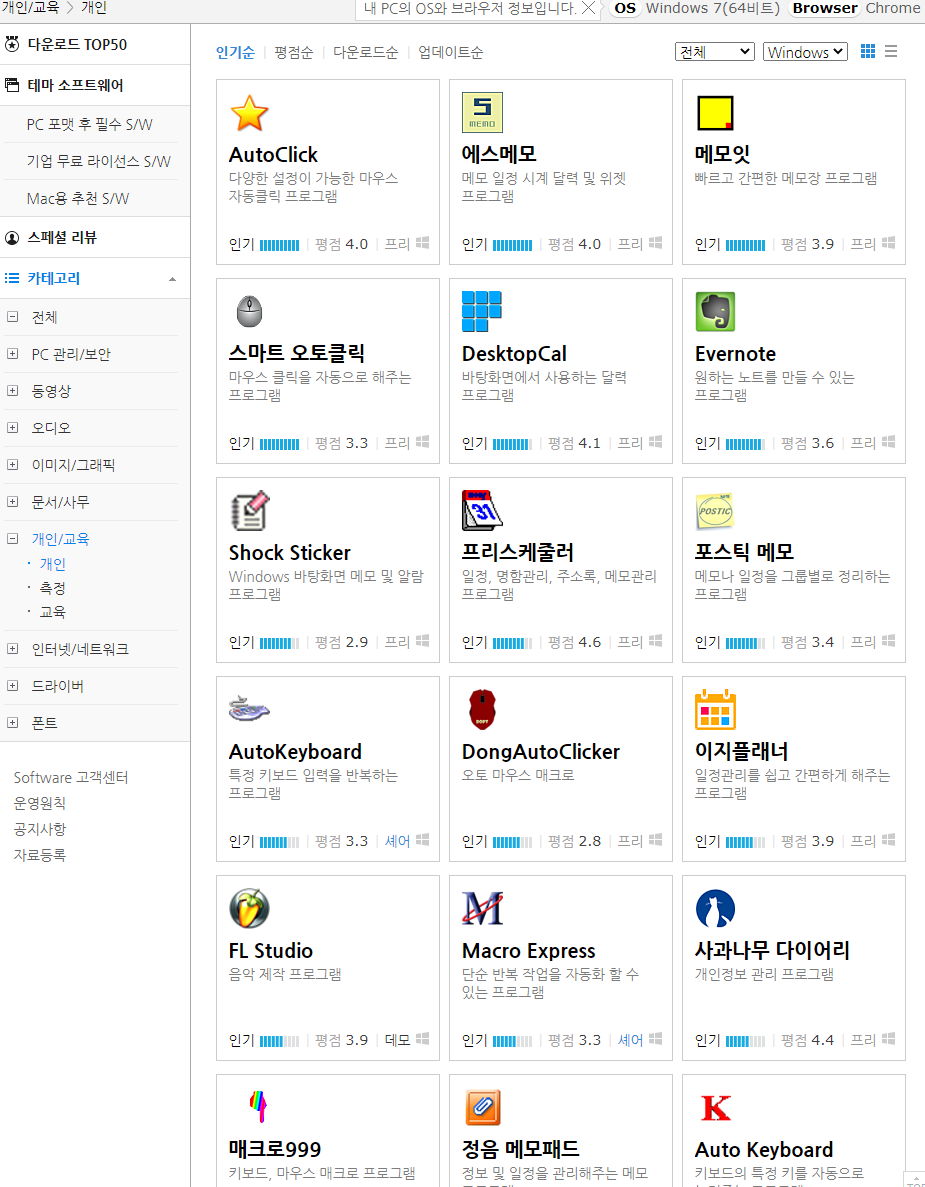Expand the 폰트 category
Image resolution: width=925 pixels, height=1187 pixels.
[x=12, y=723]
